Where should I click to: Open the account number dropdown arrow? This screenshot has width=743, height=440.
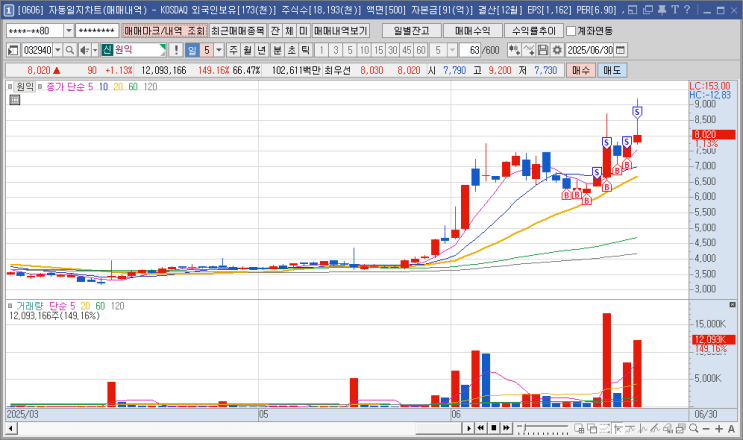(x=69, y=31)
